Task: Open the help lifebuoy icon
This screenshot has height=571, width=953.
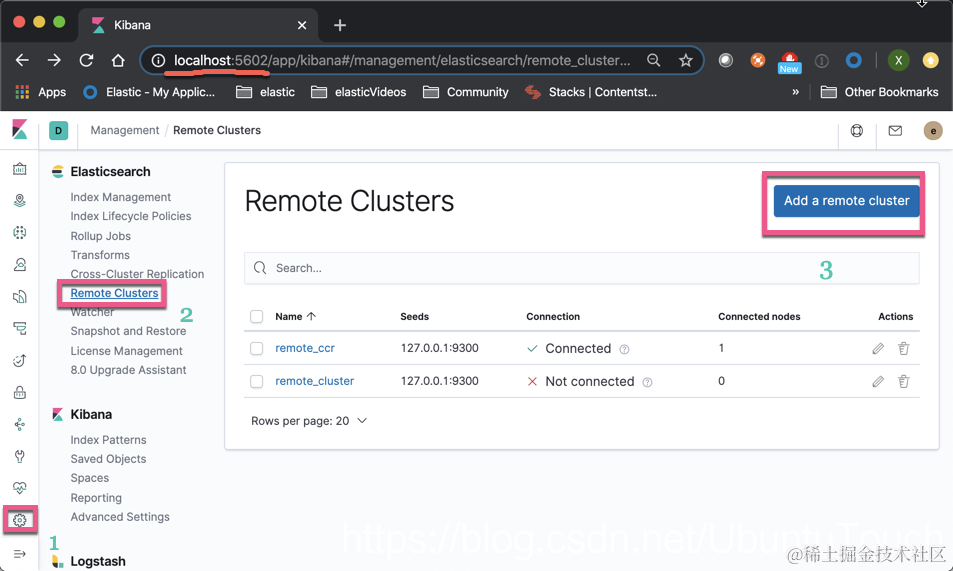Action: (x=856, y=130)
